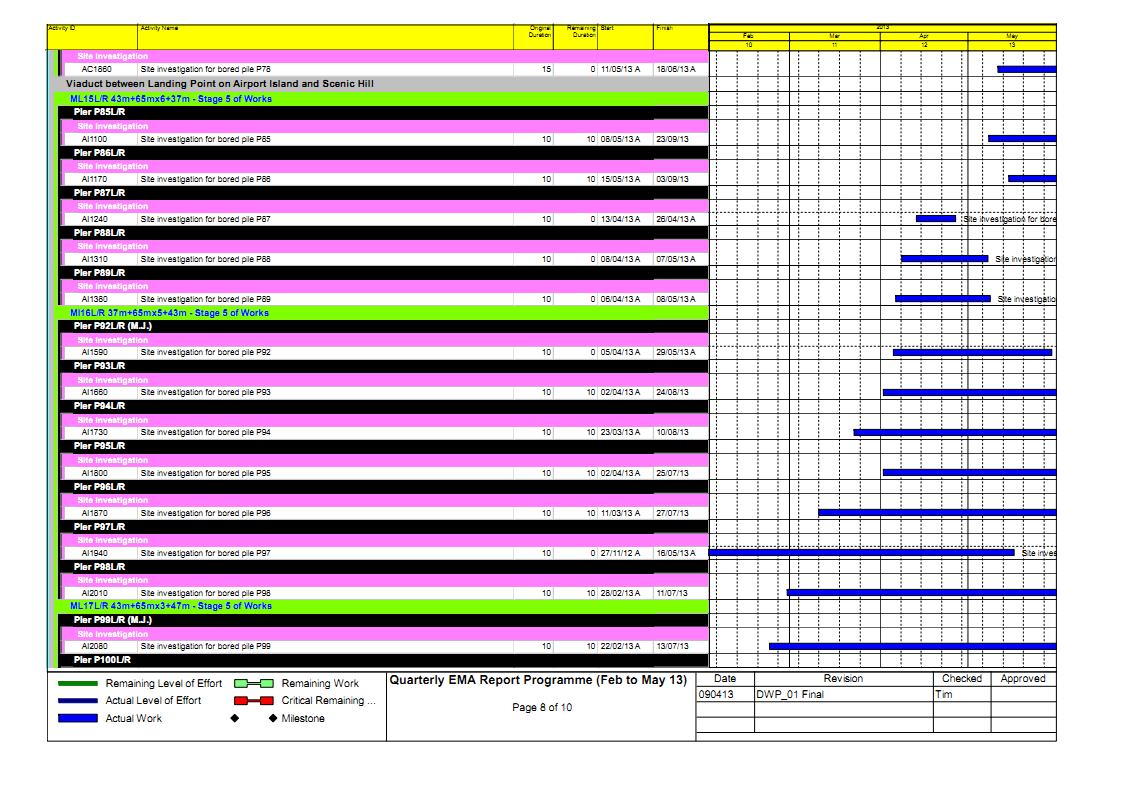Click the Activity Name column header
The width and height of the screenshot is (1123, 794).
point(325,37)
